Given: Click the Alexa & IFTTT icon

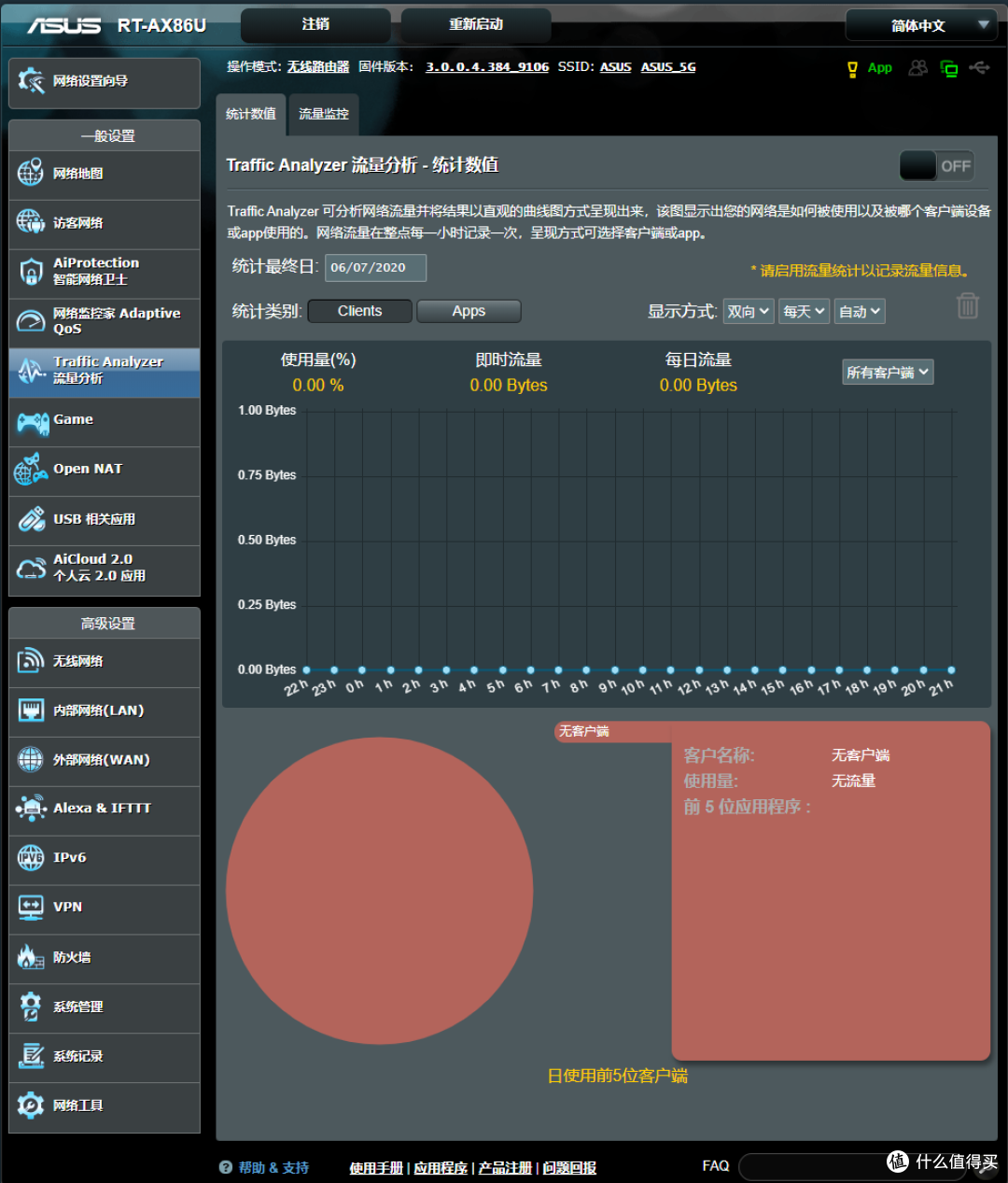Looking at the screenshot, I should (31, 808).
